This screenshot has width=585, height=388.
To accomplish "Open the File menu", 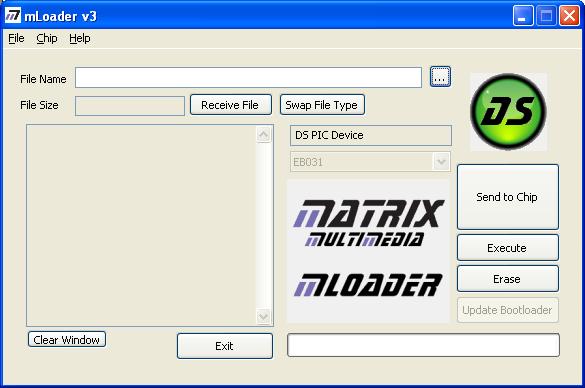I will click(16, 38).
